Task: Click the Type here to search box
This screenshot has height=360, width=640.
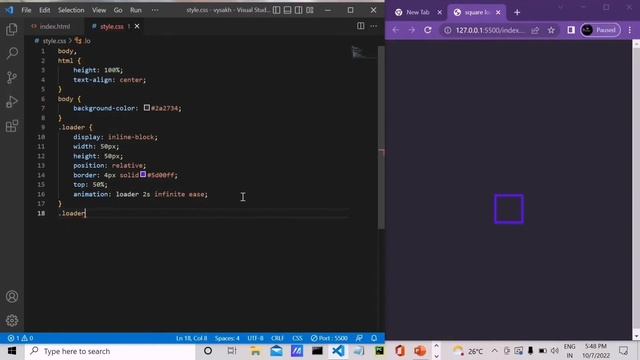Action: (x=110, y=351)
